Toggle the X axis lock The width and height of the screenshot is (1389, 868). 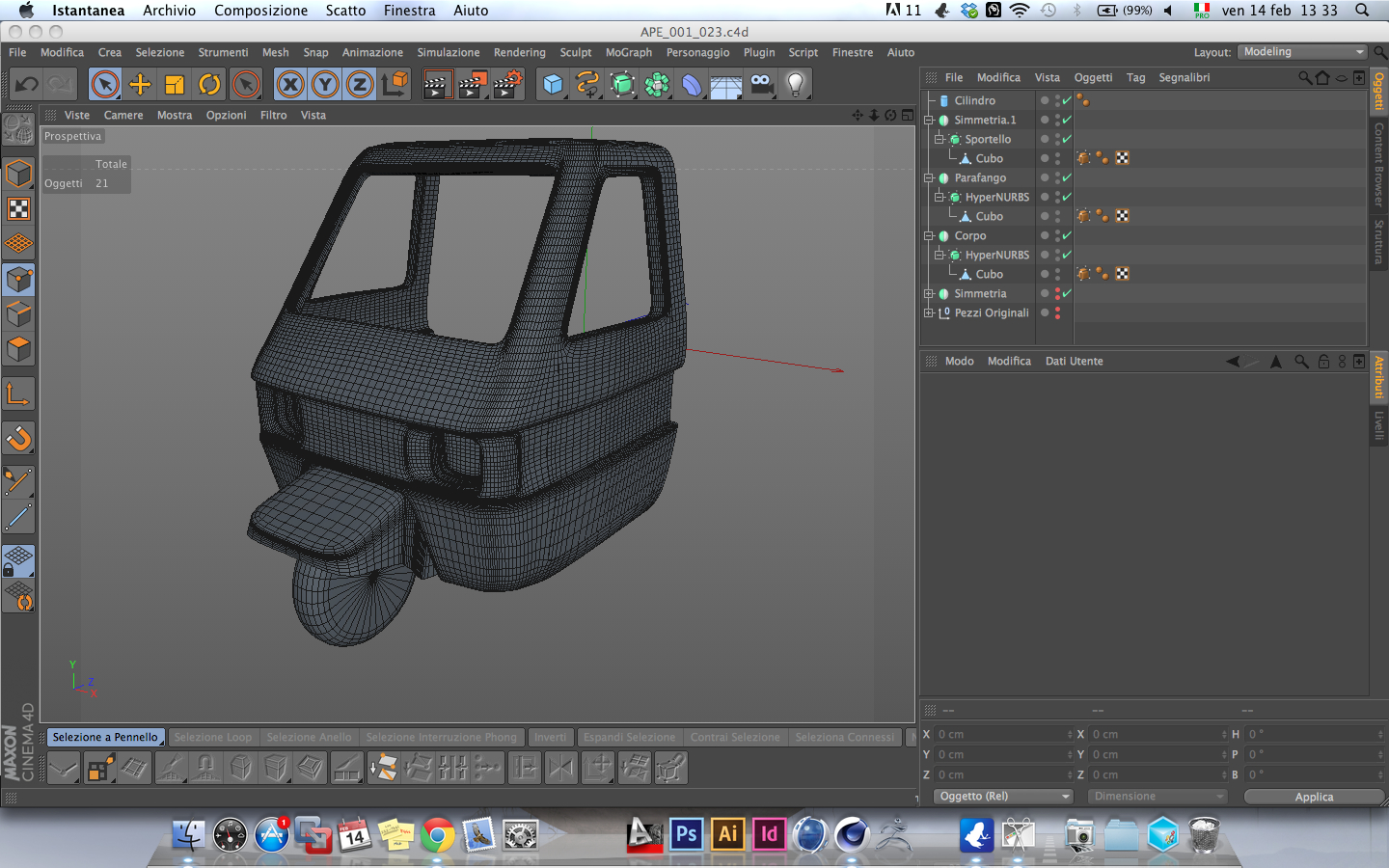coord(289,85)
